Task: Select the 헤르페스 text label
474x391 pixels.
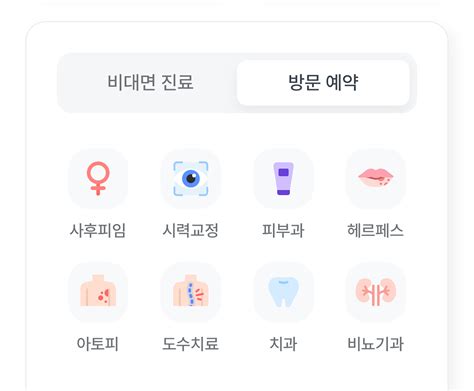Action: (376, 230)
